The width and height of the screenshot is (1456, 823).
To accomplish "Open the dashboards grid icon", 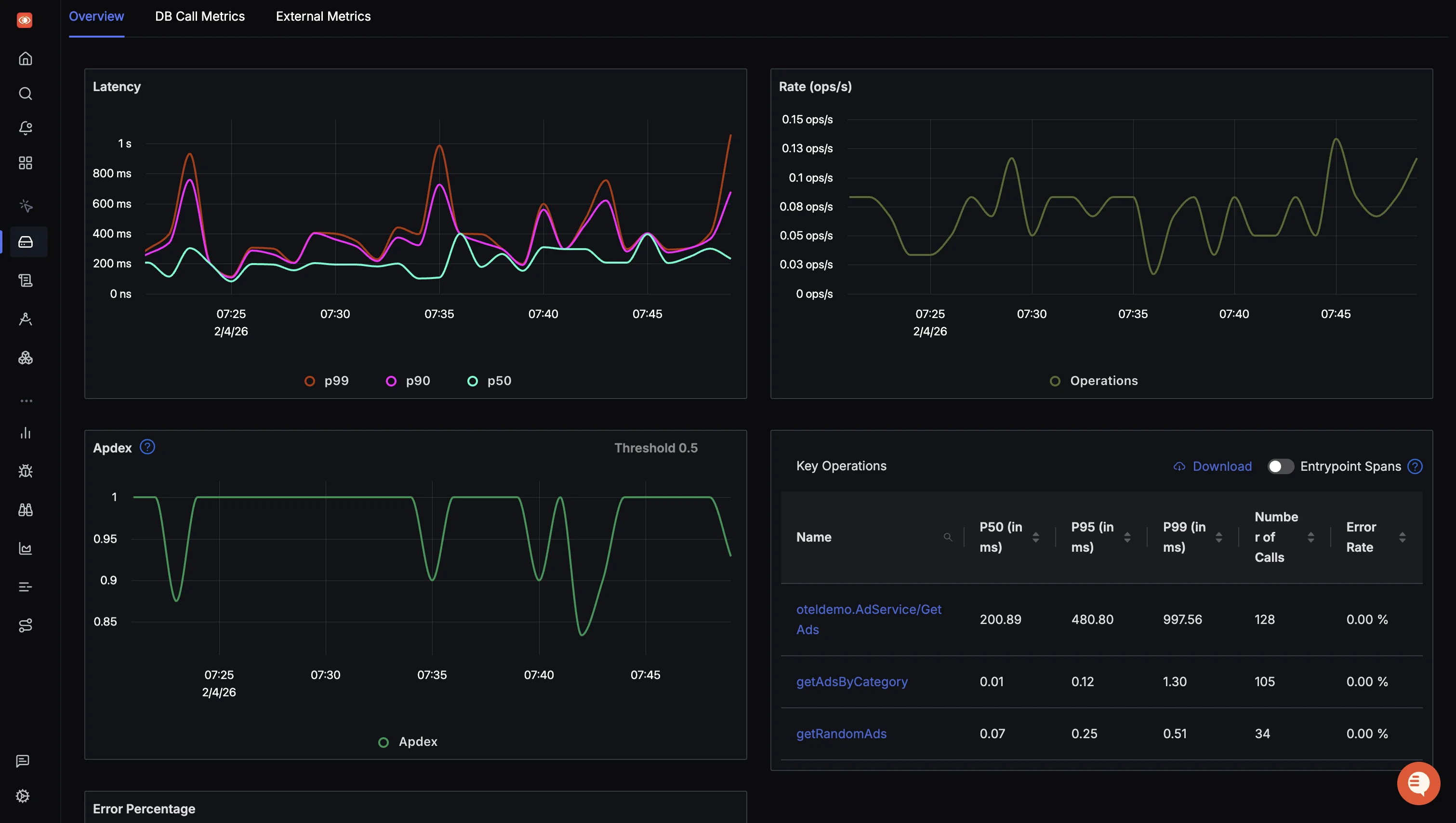I will 25,163.
